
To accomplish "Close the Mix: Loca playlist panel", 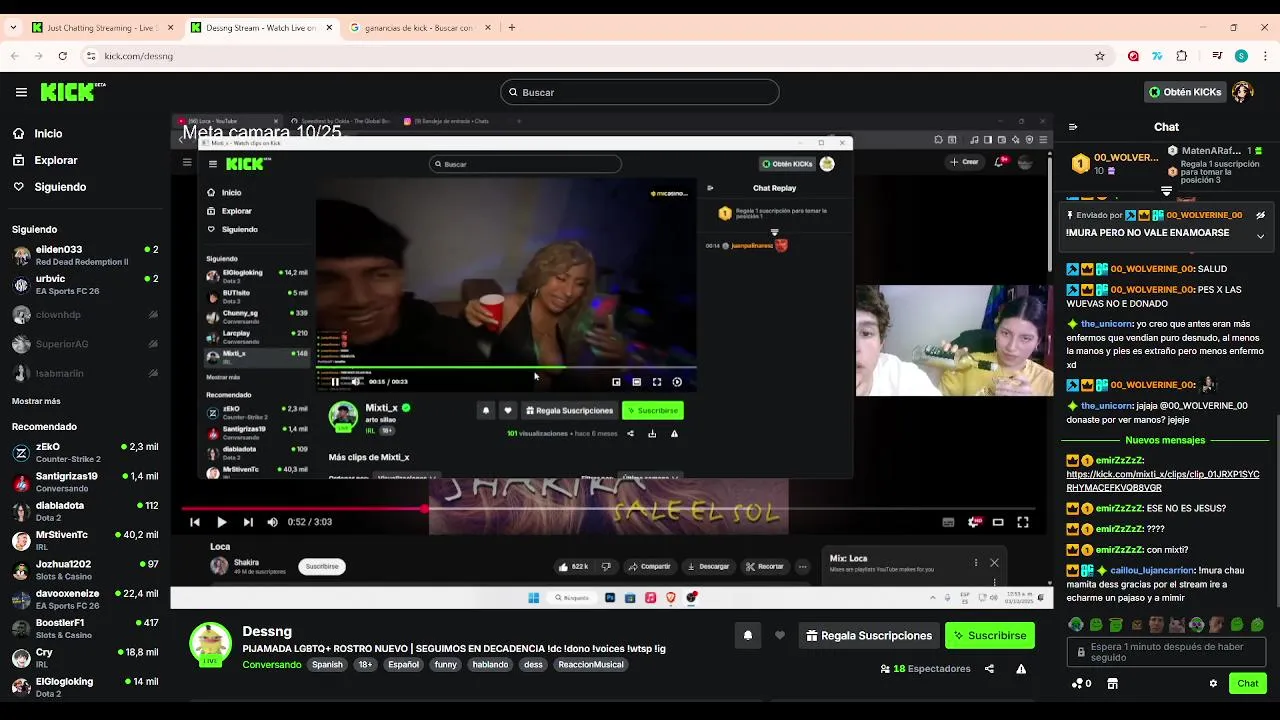I will click(994, 563).
